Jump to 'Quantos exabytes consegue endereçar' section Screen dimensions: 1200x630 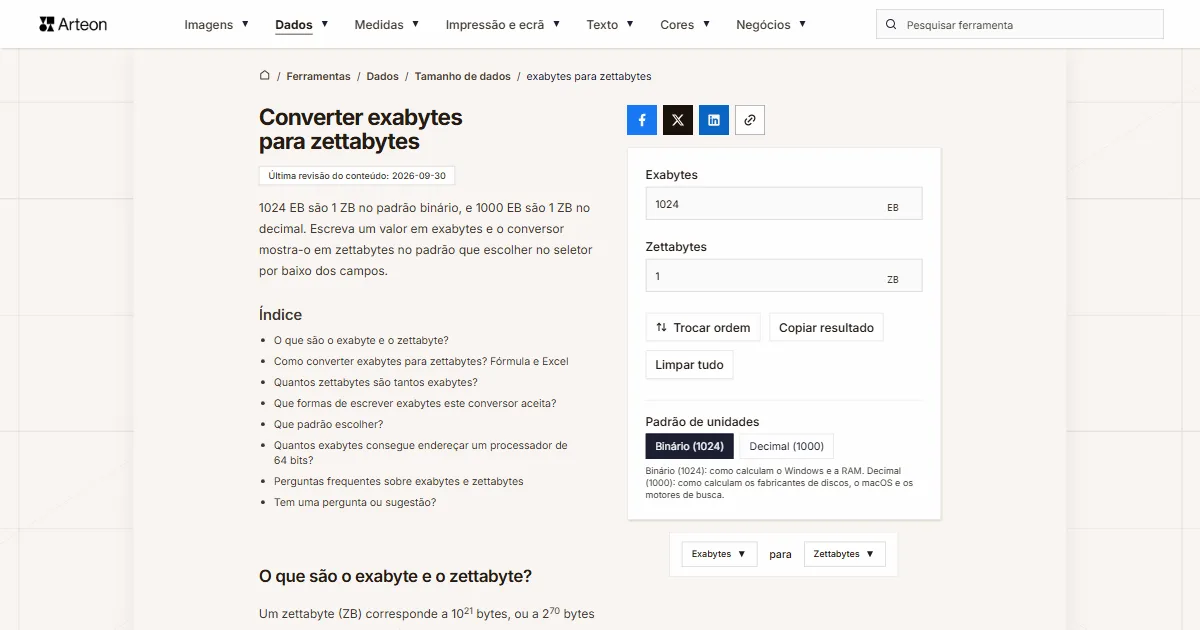421,453
